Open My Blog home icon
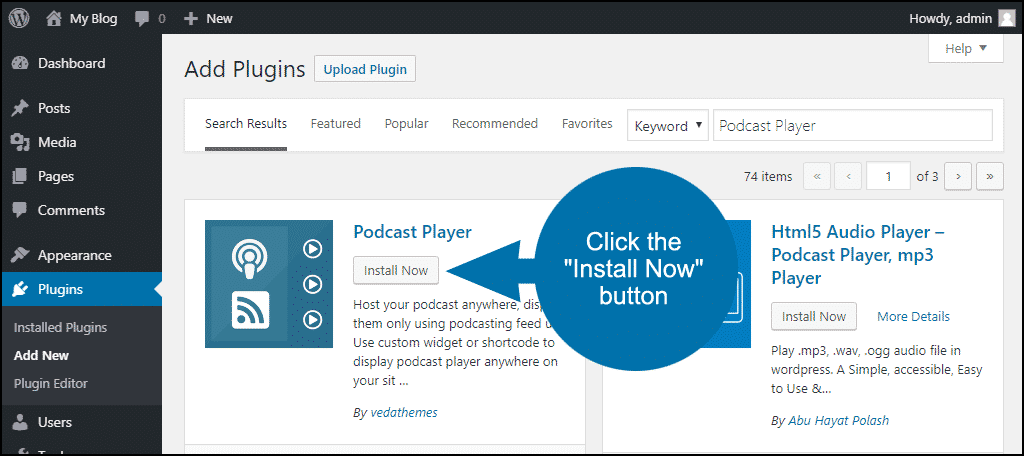 54,18
